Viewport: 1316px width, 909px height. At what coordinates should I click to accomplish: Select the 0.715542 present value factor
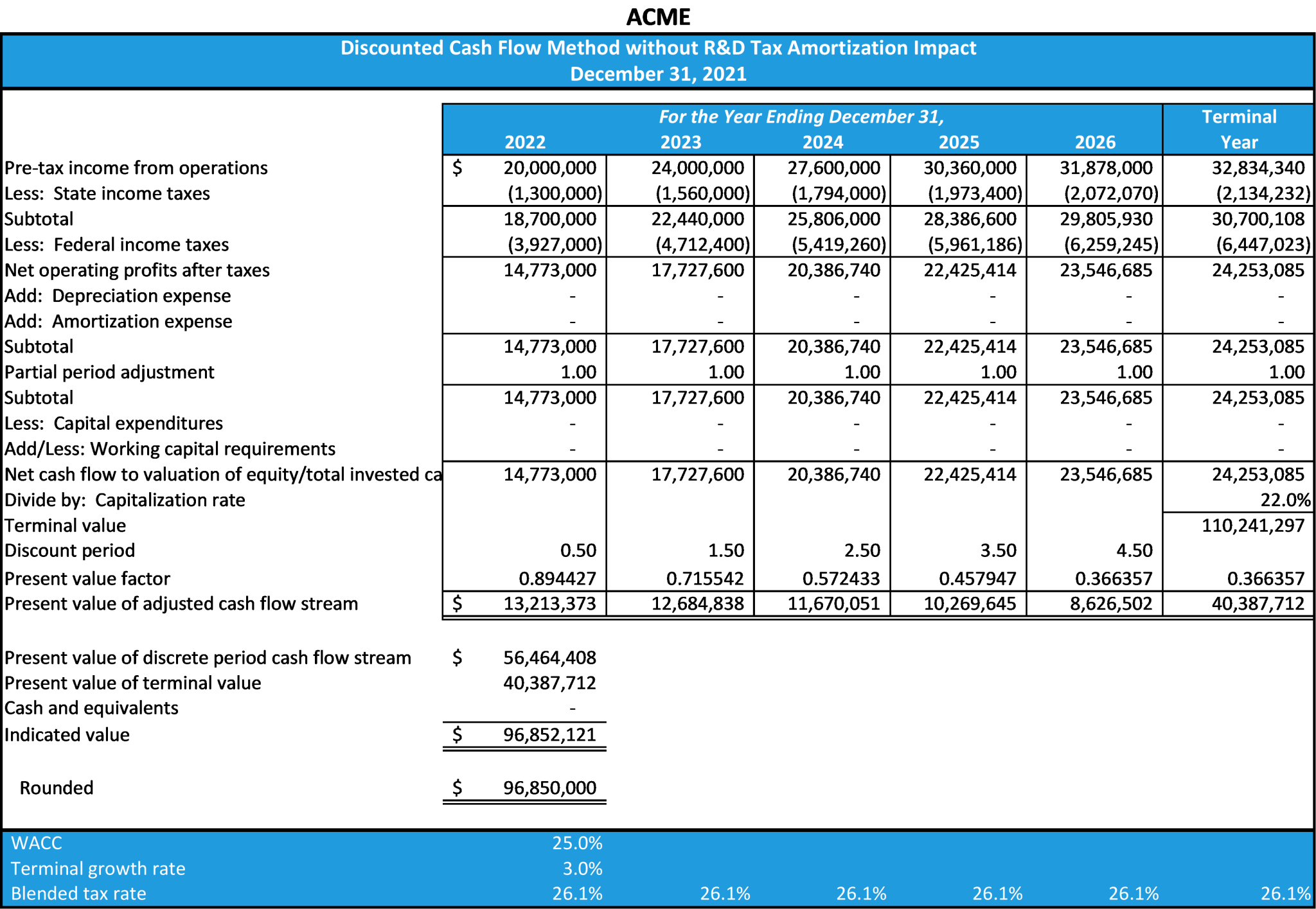706,579
